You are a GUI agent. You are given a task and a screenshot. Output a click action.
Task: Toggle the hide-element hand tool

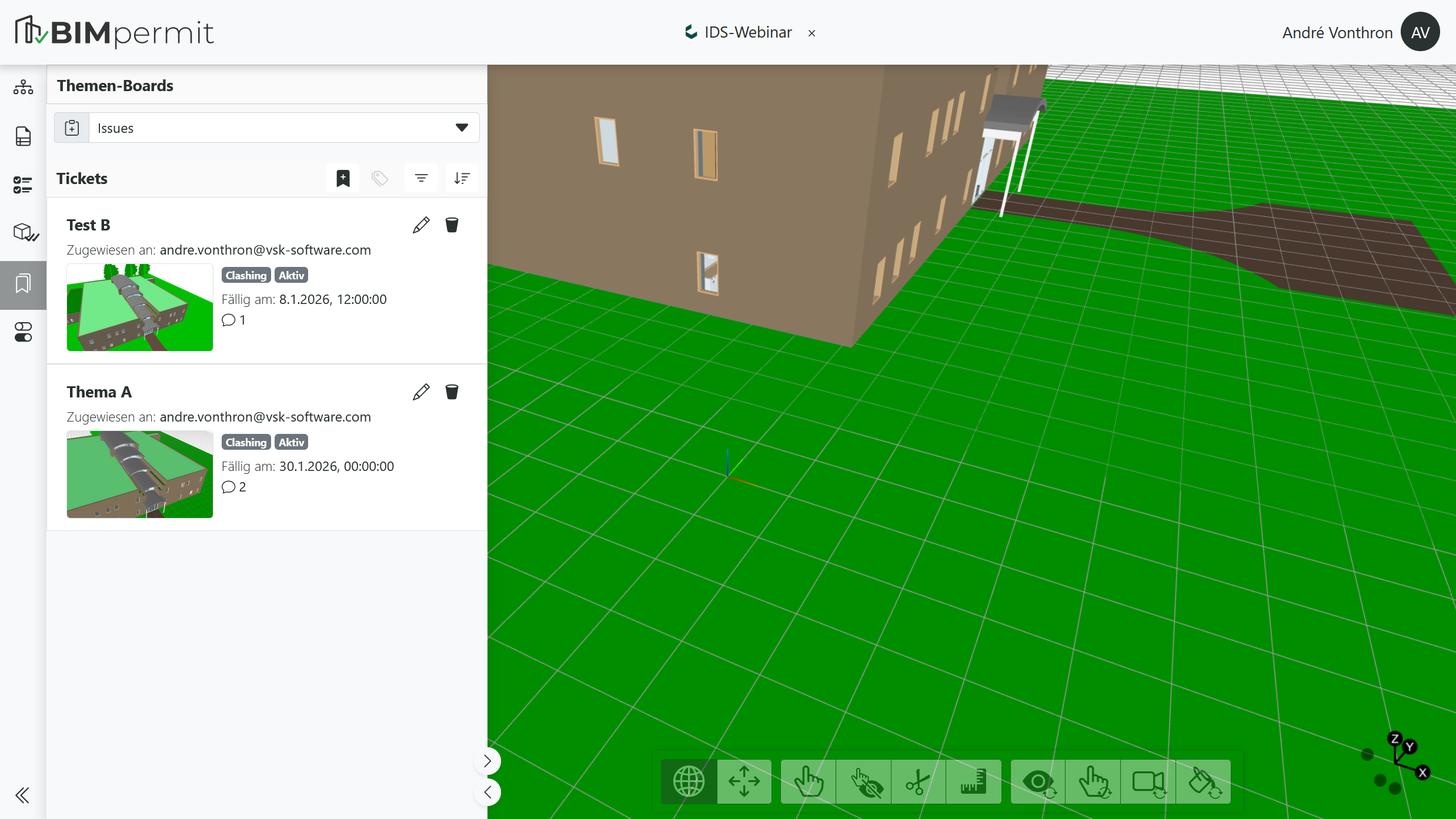(866, 781)
